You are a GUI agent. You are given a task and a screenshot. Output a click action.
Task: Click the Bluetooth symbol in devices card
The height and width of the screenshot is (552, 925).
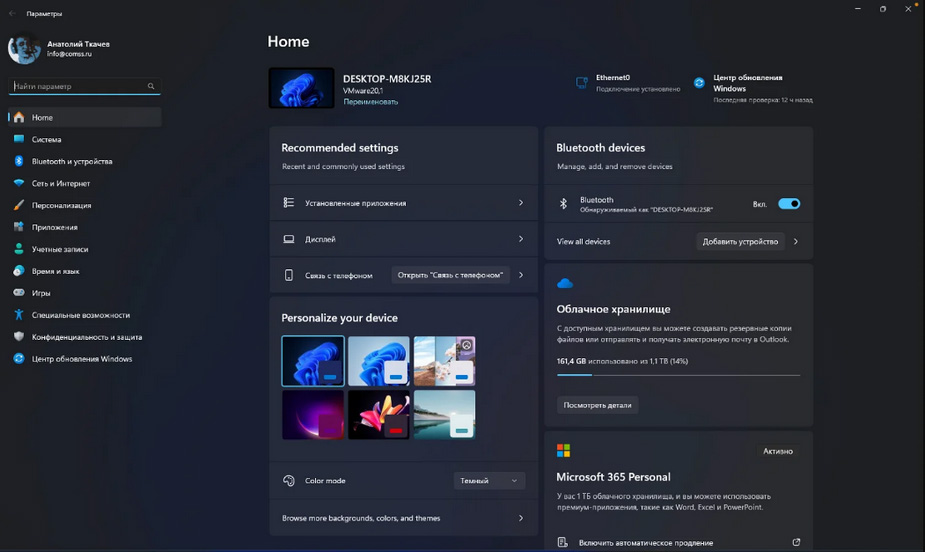pyautogui.click(x=563, y=204)
